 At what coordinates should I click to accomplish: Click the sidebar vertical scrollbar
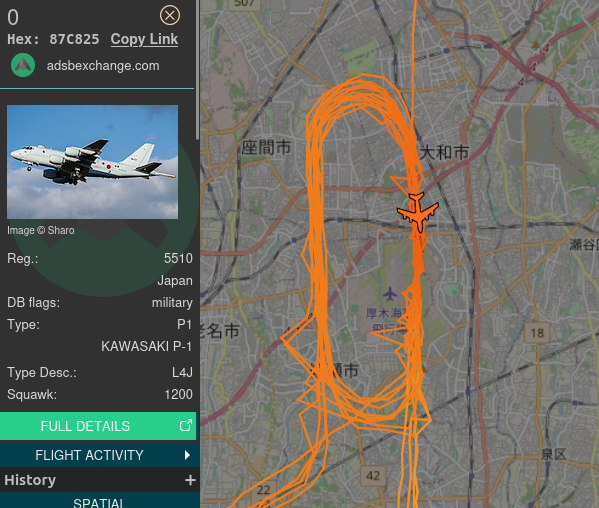[x=197, y=70]
